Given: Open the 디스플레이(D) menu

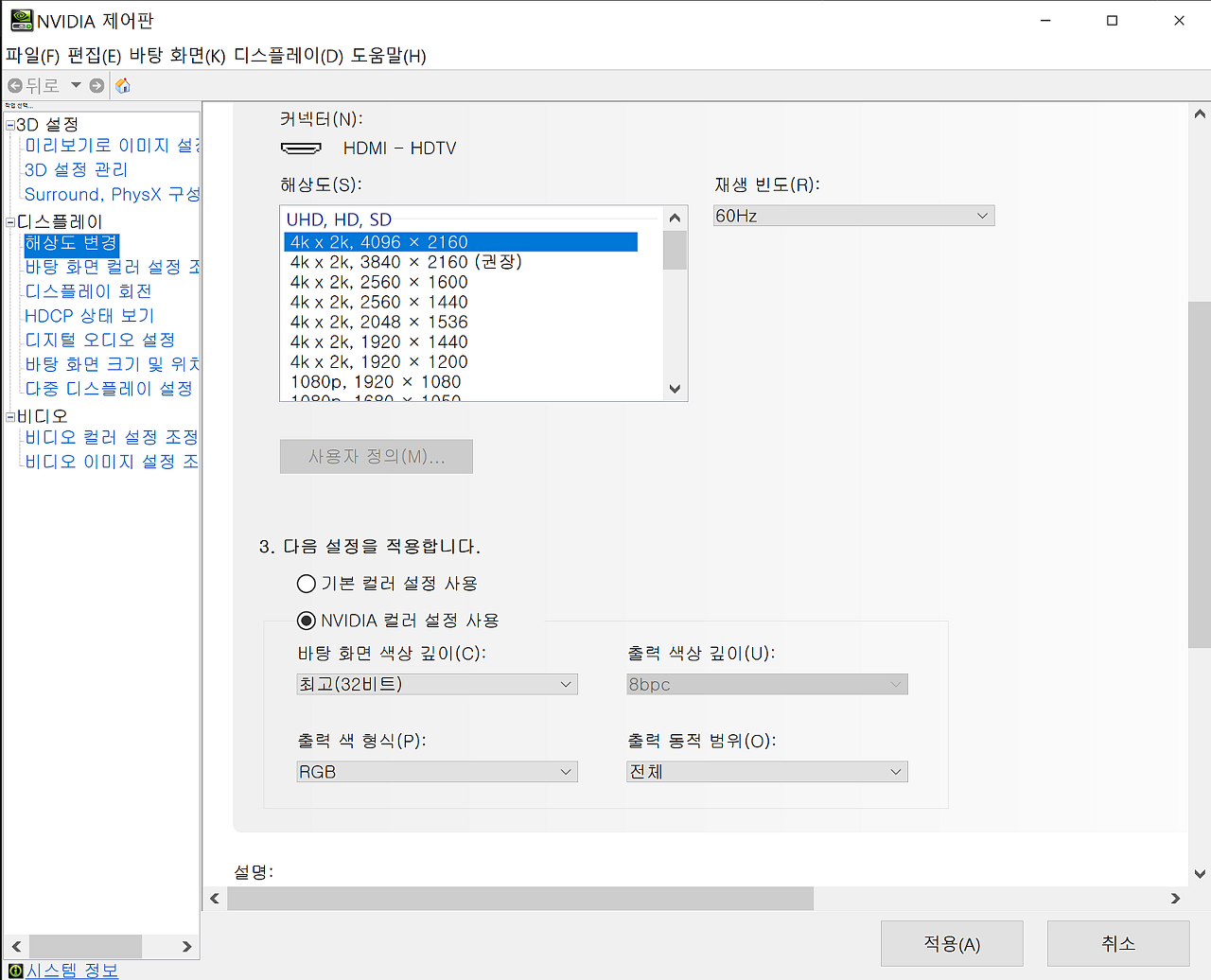Looking at the screenshot, I should [289, 56].
